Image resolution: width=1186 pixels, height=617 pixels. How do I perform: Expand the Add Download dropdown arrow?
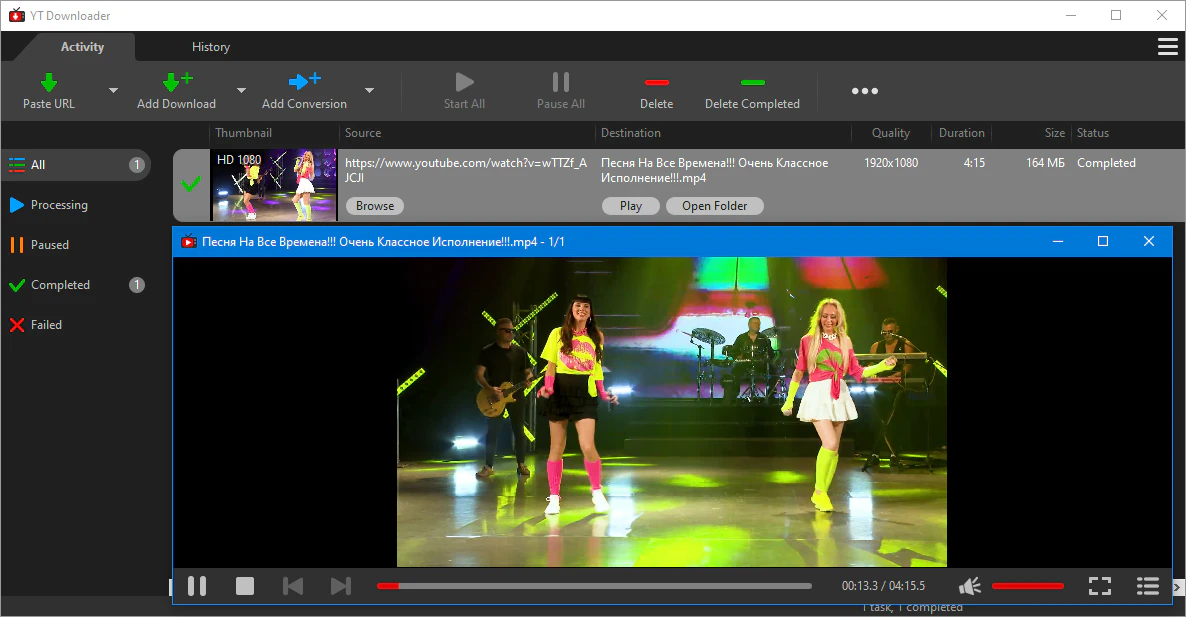coord(241,91)
